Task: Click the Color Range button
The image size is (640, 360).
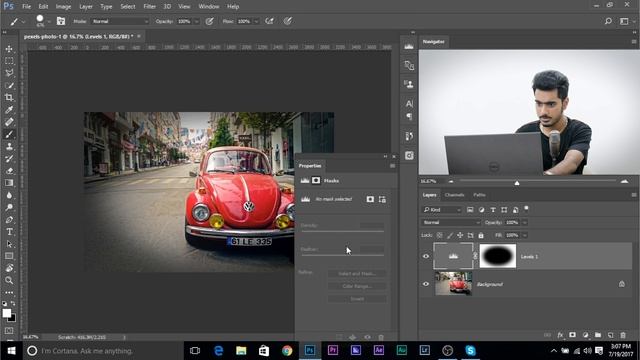Action: point(357,286)
